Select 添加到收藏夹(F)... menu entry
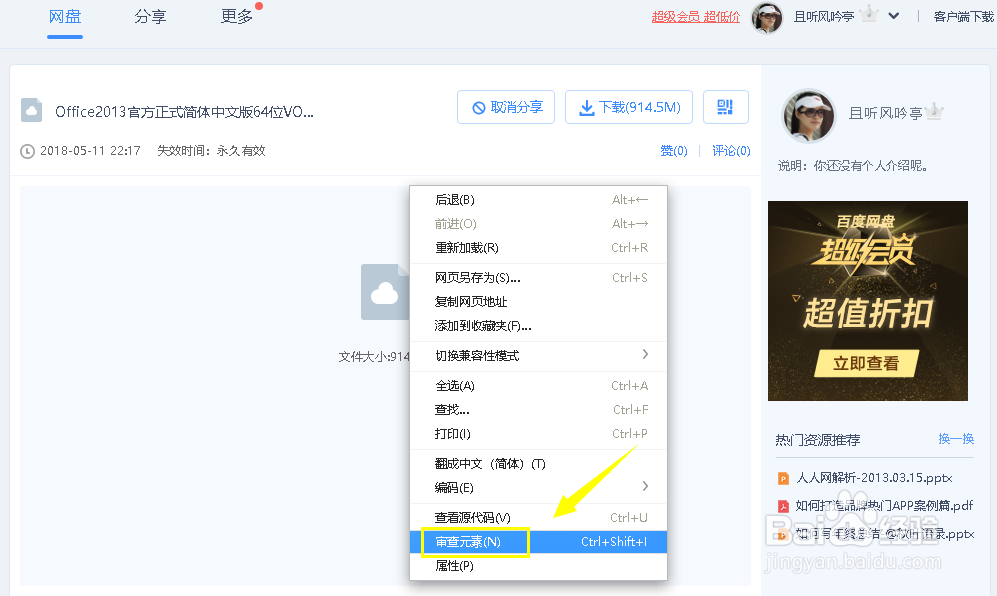This screenshot has width=997, height=596. 538,326
